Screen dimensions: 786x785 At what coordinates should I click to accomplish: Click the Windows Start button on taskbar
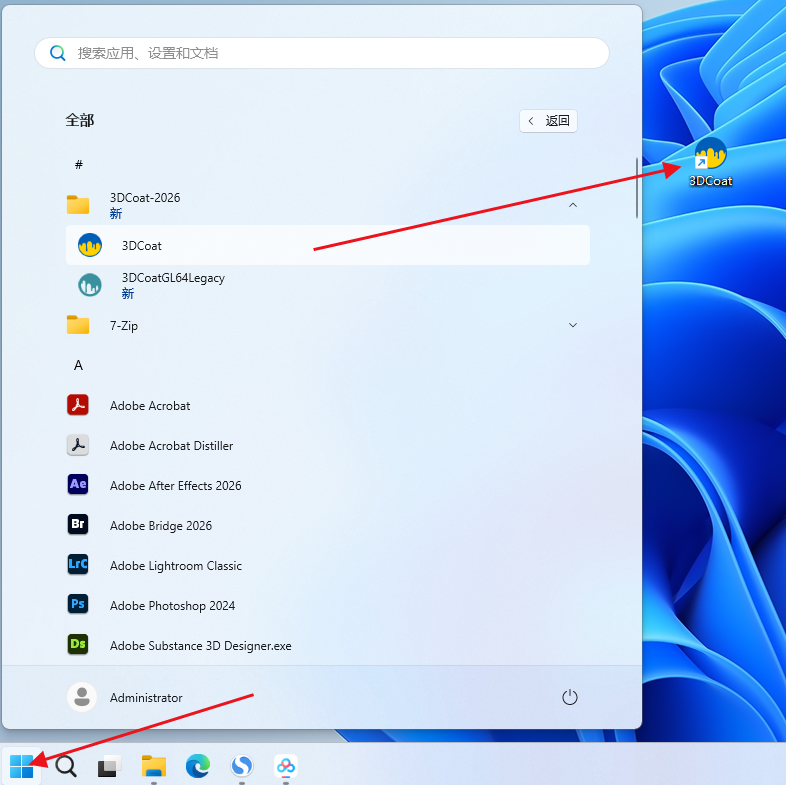coord(22,766)
